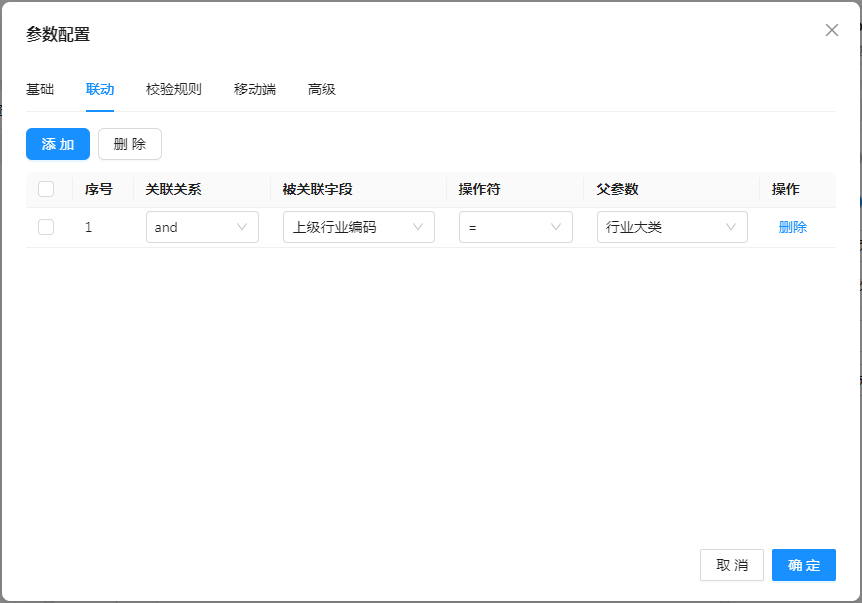862x603 pixels.
Task: Cancel with the 取消 button
Action: pos(732,565)
